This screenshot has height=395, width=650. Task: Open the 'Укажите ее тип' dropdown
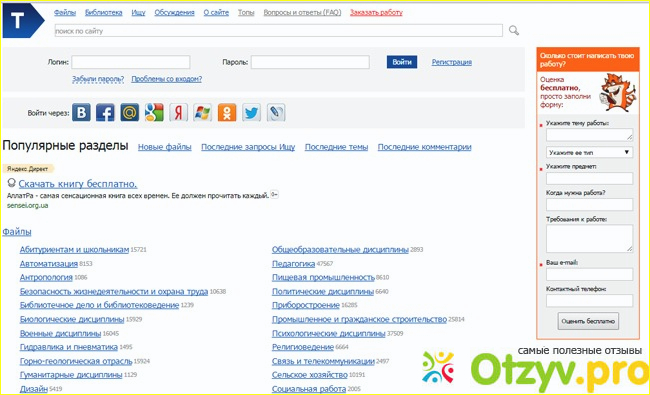(x=589, y=152)
